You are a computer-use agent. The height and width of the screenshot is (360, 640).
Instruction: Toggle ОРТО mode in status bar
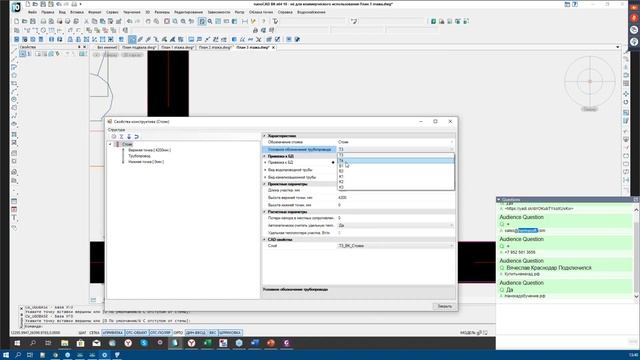point(178,333)
